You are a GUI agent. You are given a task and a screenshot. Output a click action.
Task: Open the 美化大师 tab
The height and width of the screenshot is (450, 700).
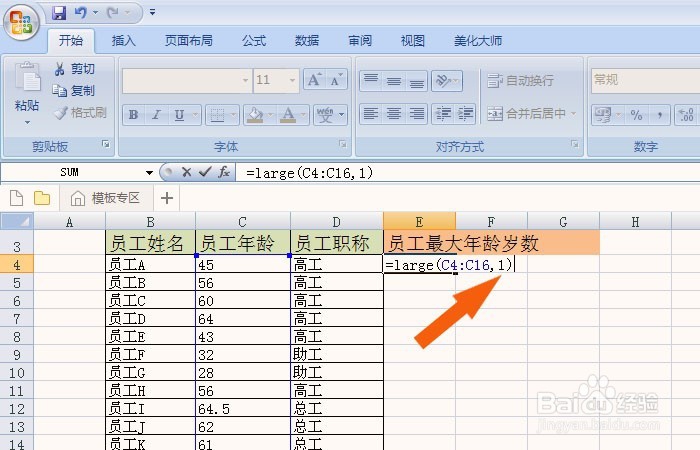pyautogui.click(x=478, y=41)
